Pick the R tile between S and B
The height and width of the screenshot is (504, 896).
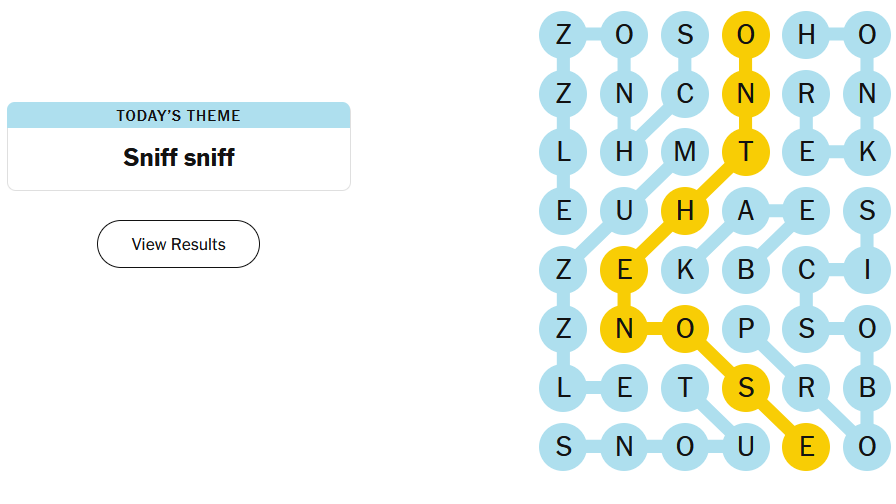[806, 387]
